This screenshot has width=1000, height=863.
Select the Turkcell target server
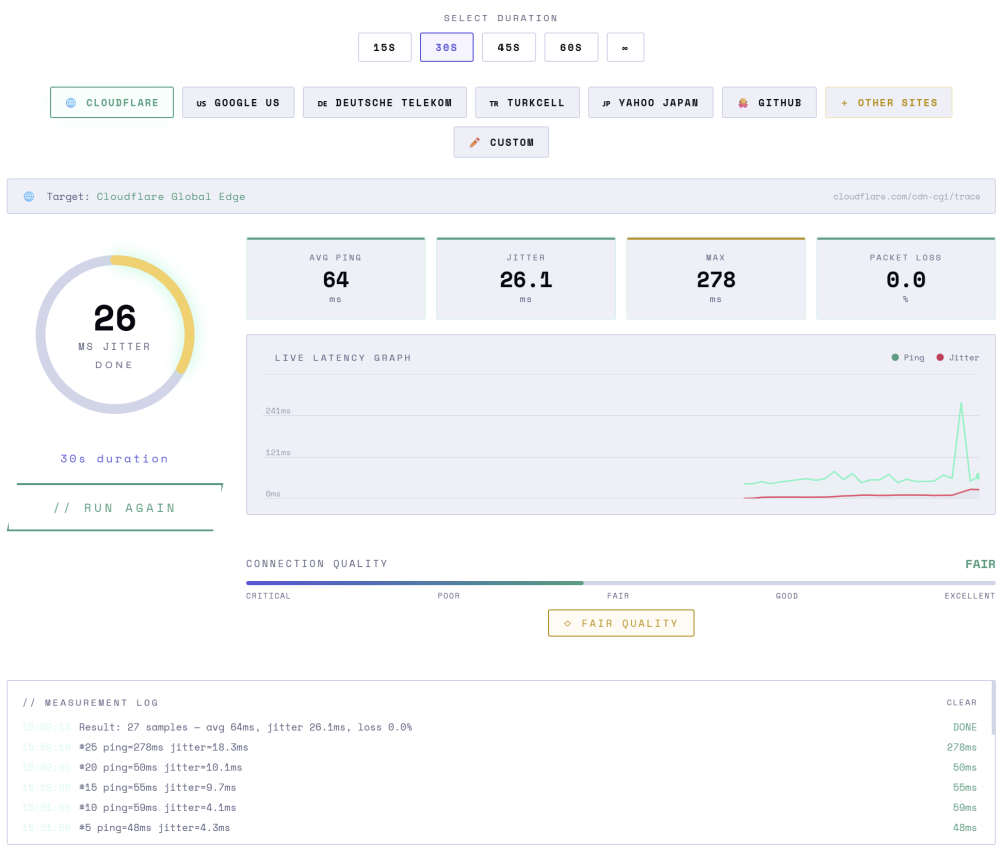point(527,103)
